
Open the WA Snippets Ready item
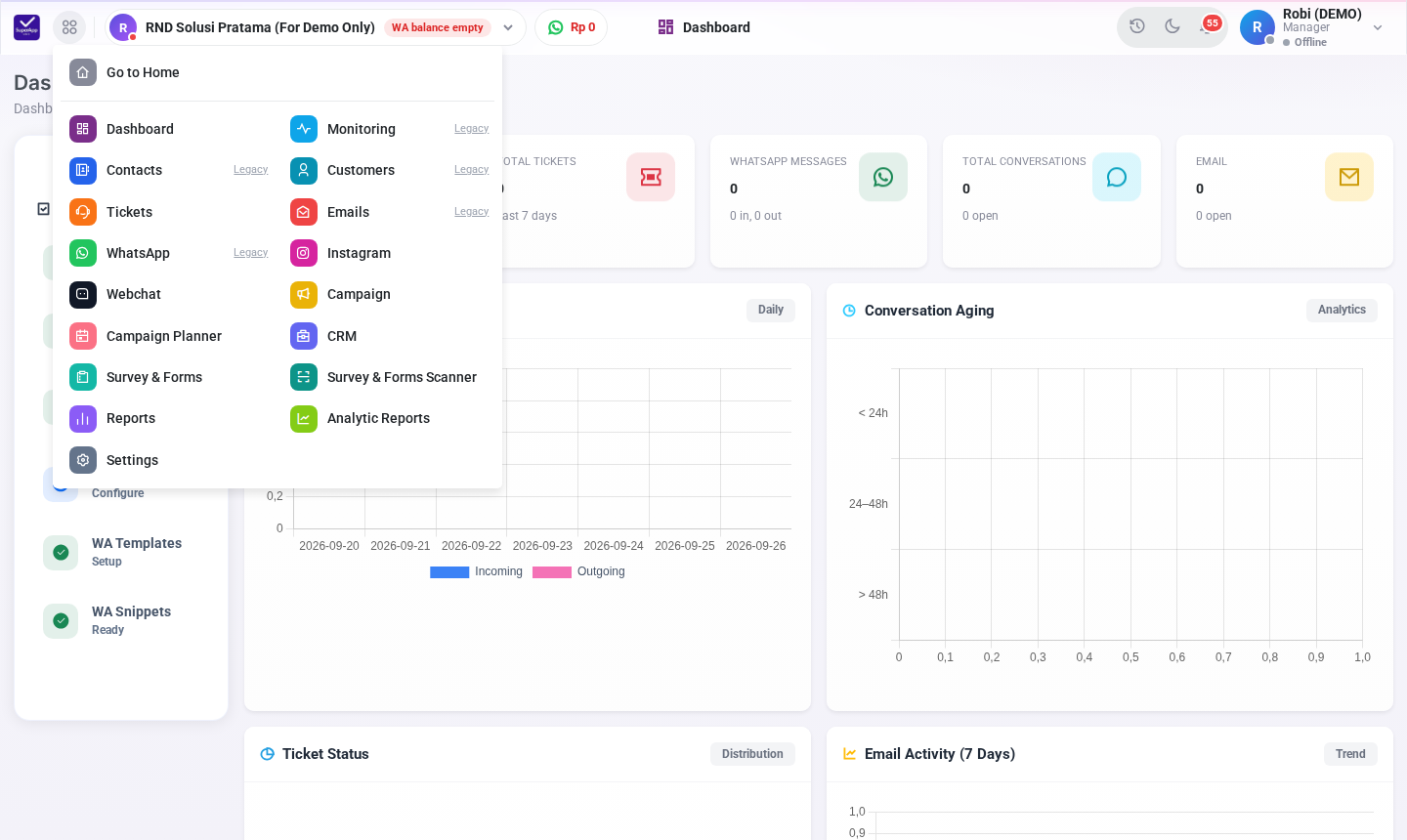pos(122,620)
